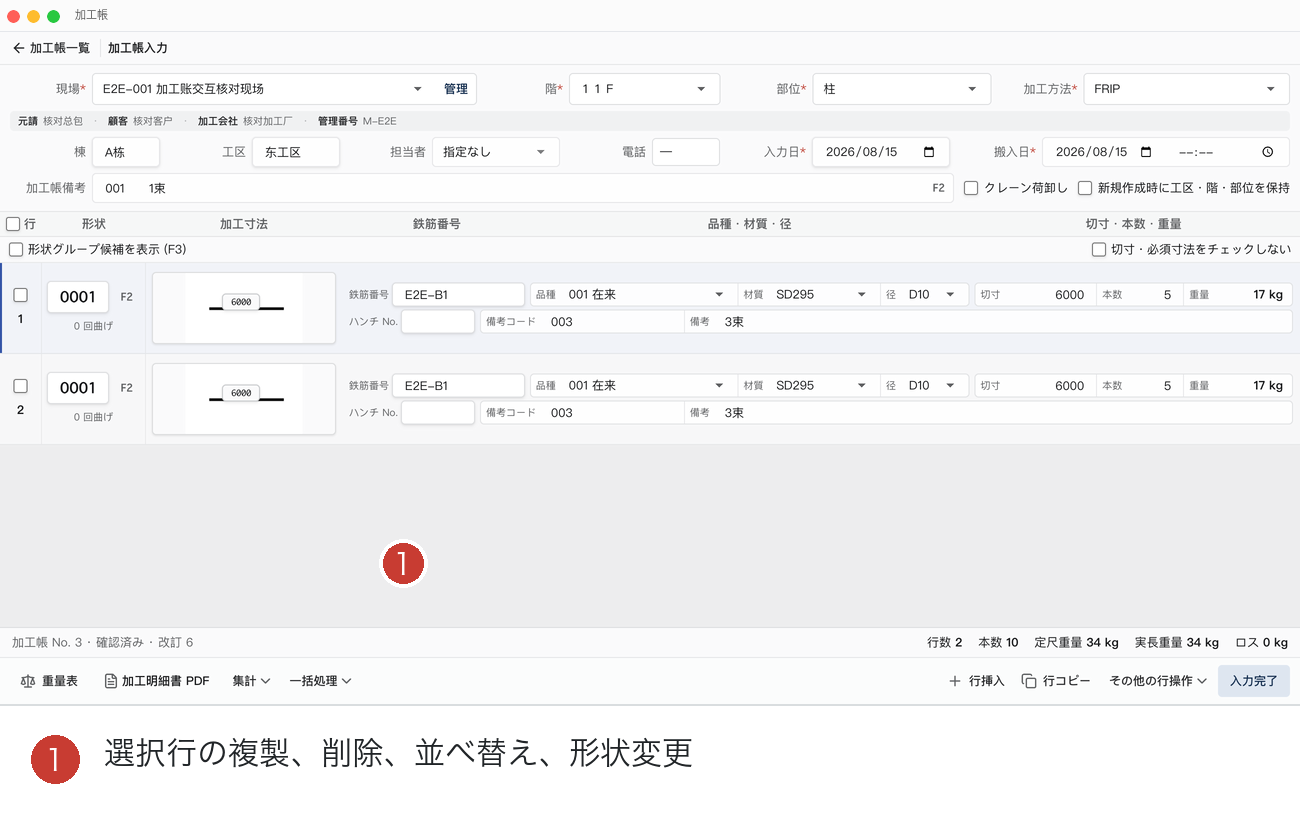Open calendar picker in 入力日 field
The width and height of the screenshot is (1300, 814).
pos(929,152)
